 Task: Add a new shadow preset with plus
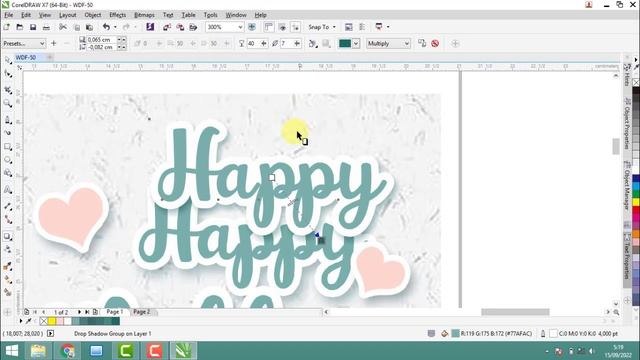coord(53,43)
